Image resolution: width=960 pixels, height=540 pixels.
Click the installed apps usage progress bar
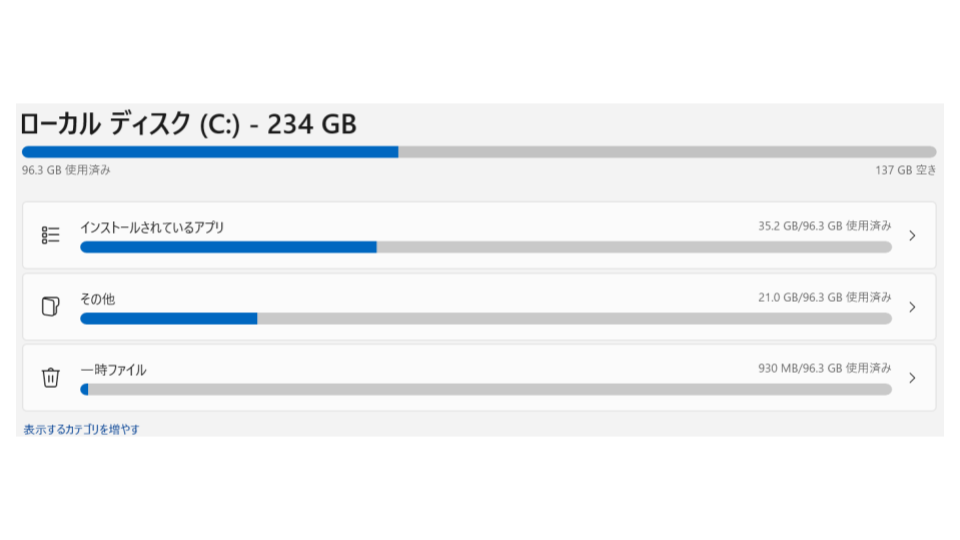pos(485,247)
